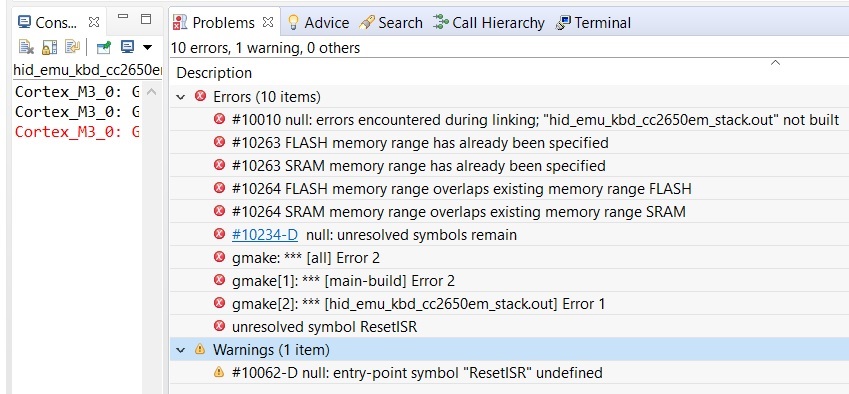
Task: Collapse the Errors (10 items) group
Action: click(x=181, y=97)
